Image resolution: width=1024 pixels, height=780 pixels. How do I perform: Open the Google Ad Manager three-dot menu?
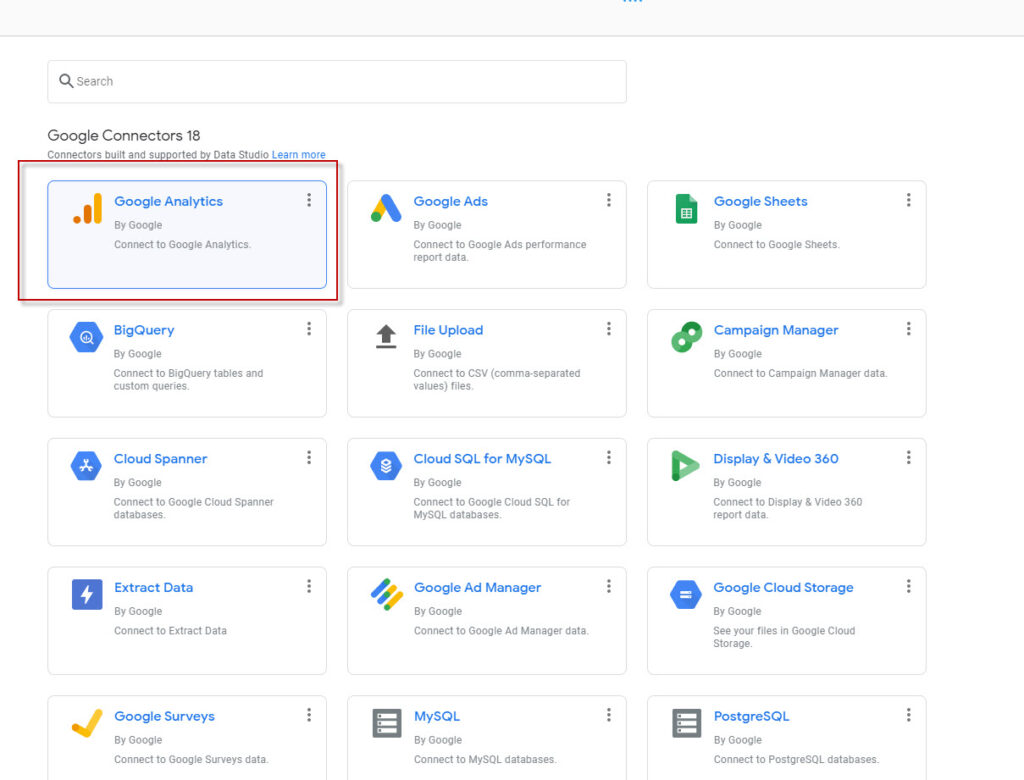pyautogui.click(x=609, y=586)
